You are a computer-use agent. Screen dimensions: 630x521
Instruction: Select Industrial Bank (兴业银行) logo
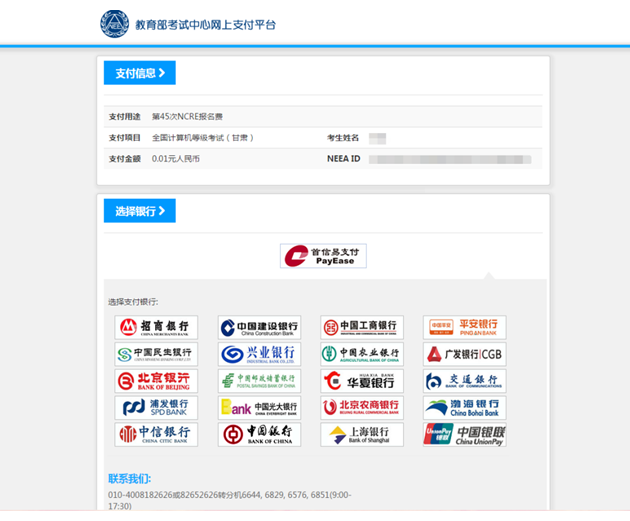(x=259, y=354)
